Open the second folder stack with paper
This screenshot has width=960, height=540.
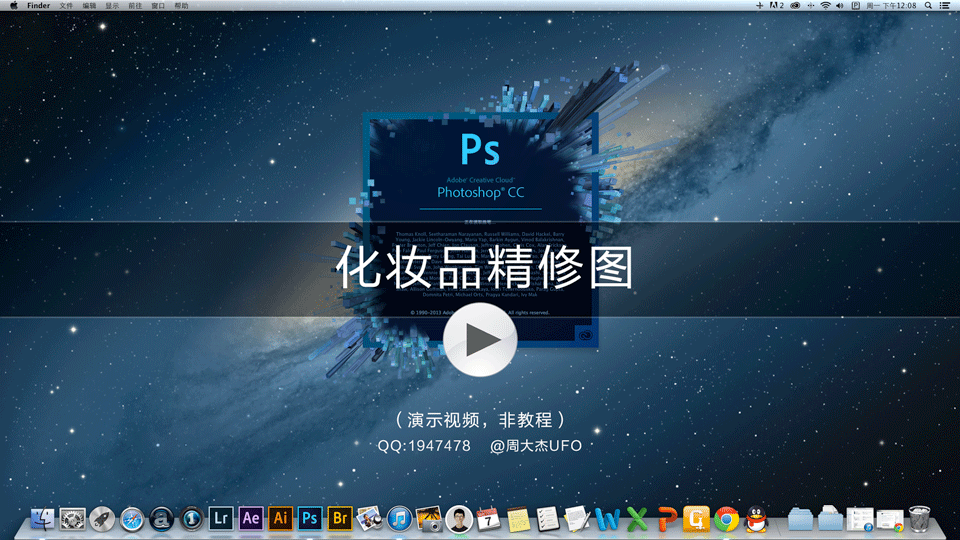pos(830,519)
